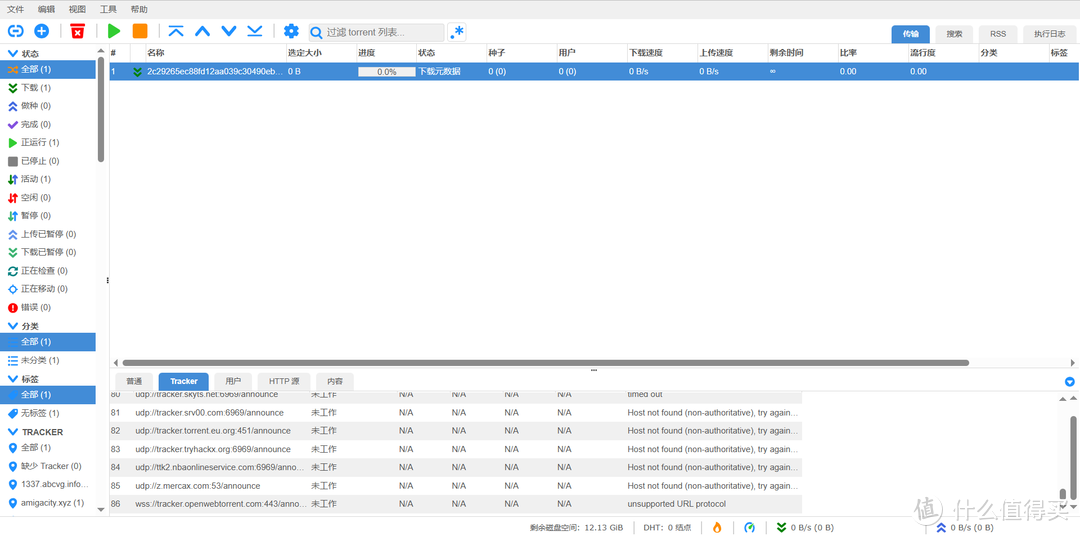
Task: Move torrent down in queue
Action: pos(229,31)
